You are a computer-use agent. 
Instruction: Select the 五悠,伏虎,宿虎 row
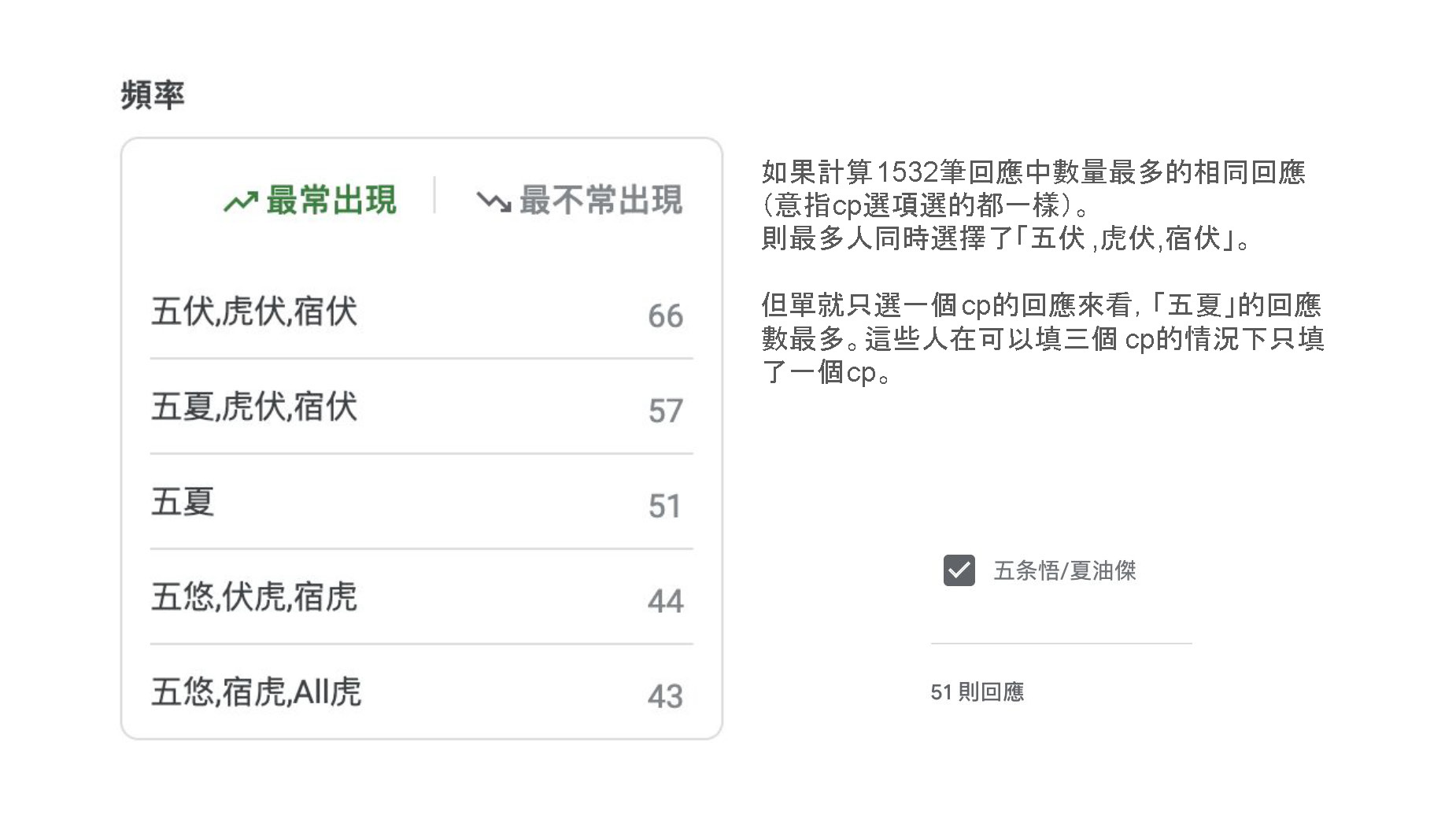[421, 597]
